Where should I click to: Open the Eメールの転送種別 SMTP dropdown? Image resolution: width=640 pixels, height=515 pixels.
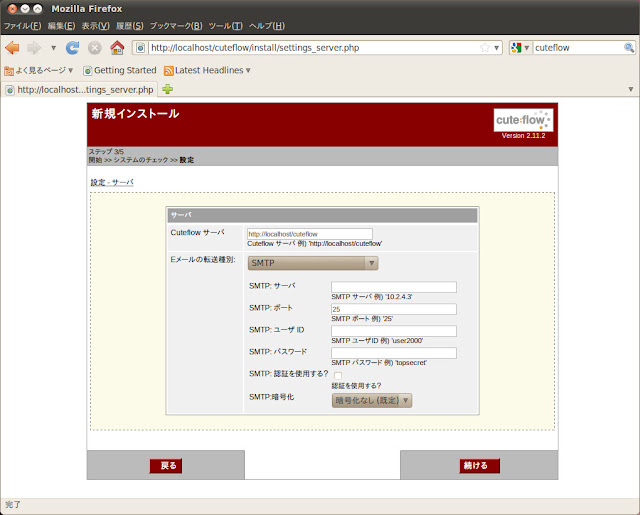(313, 263)
